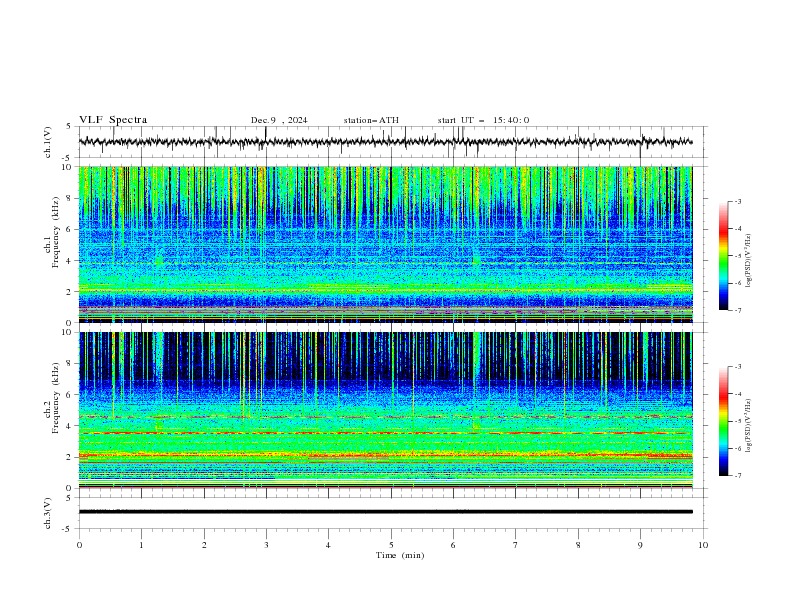The height and width of the screenshot is (612, 792).
Task: Click the "-7" tick on ch.2 colorbar
Action: click(737, 475)
